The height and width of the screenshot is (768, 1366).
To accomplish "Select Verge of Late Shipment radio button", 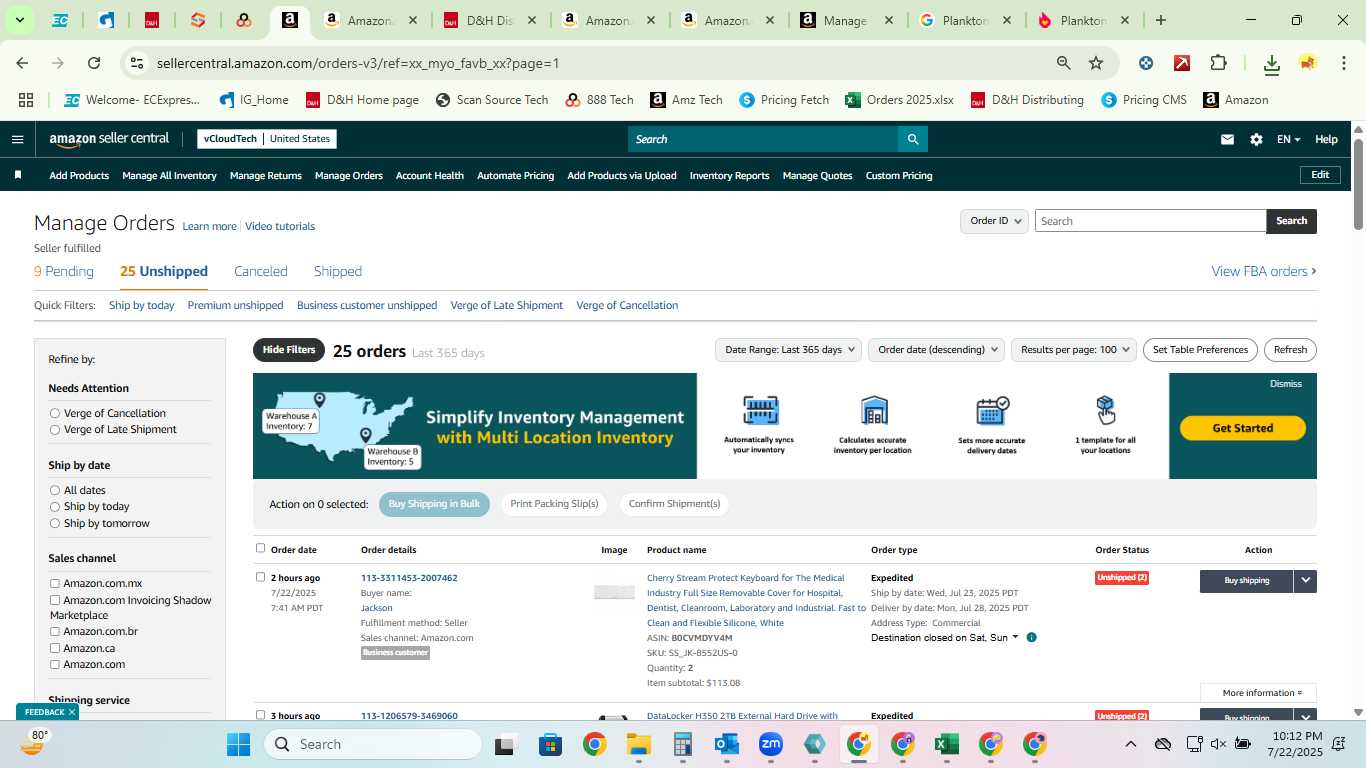I will pyautogui.click(x=55, y=429).
